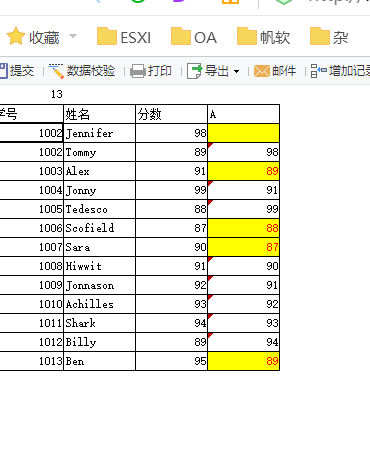This screenshot has height=453, width=370.
Task: Click the 提交 submit button
Action: point(17,71)
